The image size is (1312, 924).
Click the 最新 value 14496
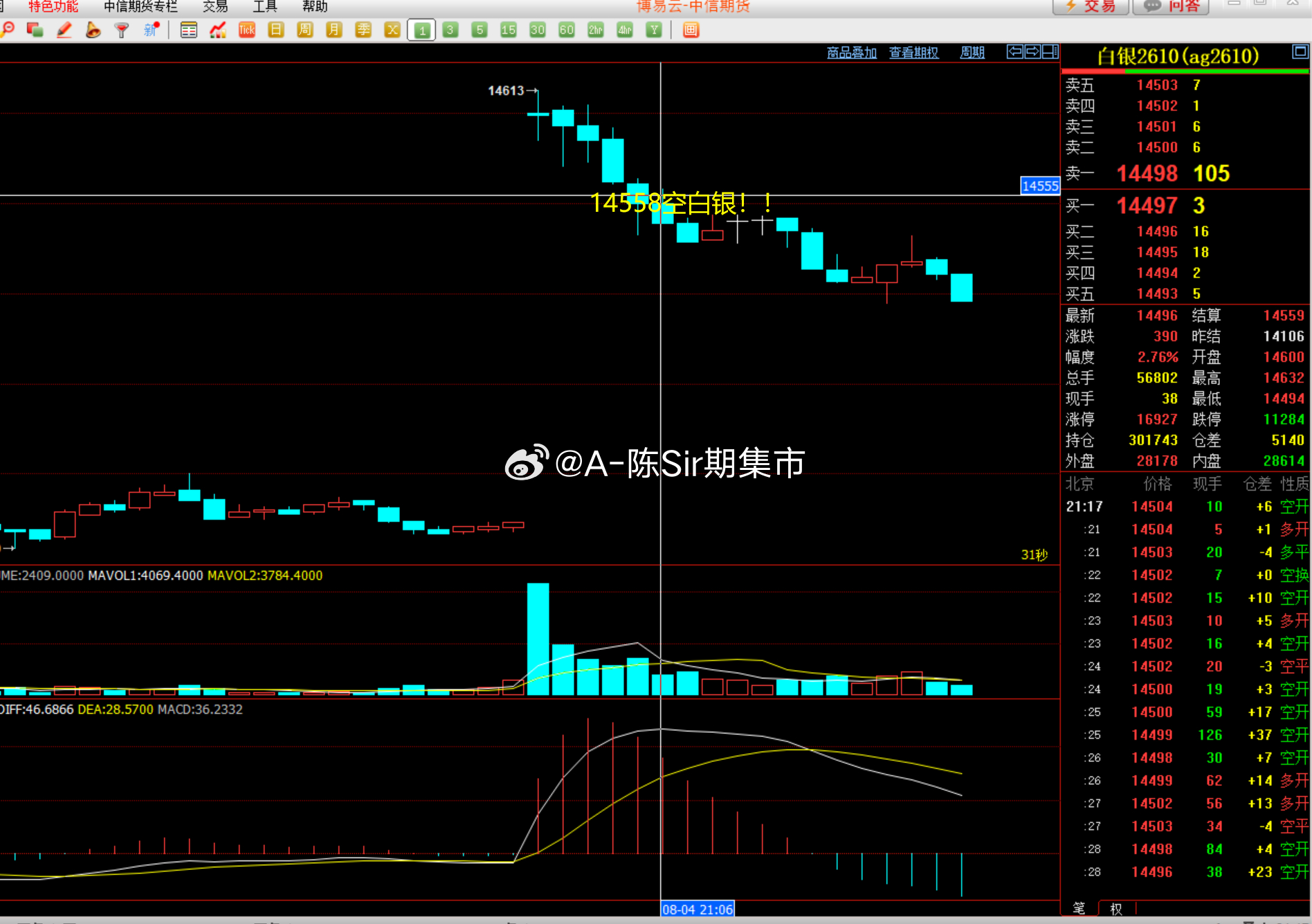click(1157, 316)
